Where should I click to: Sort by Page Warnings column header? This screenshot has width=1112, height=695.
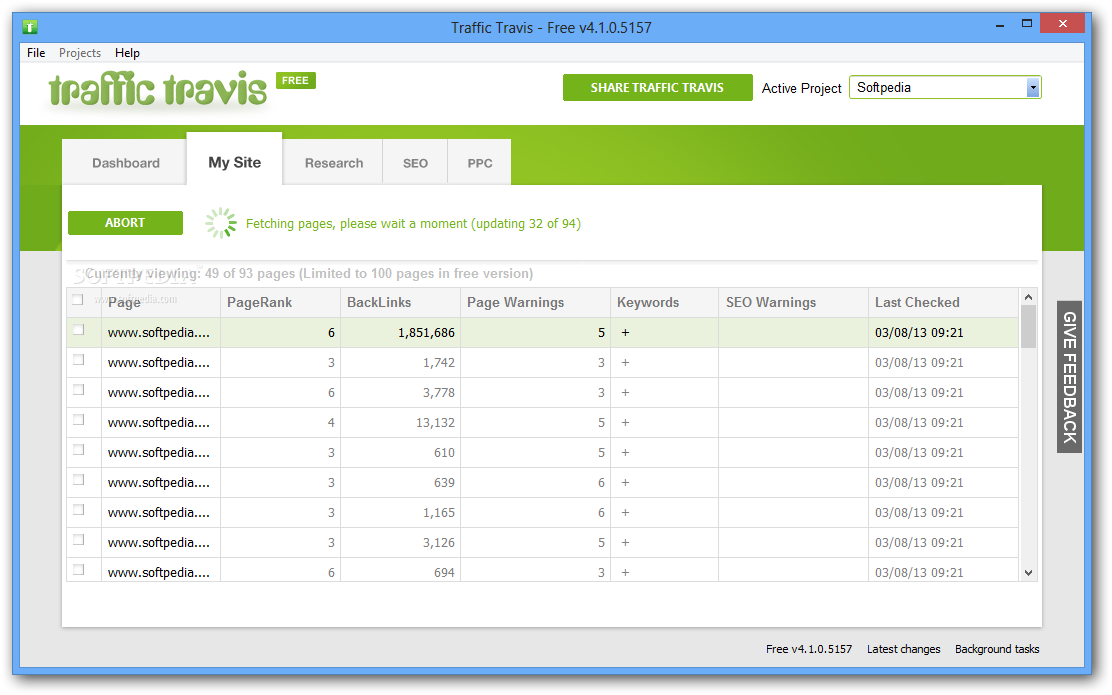[535, 303]
